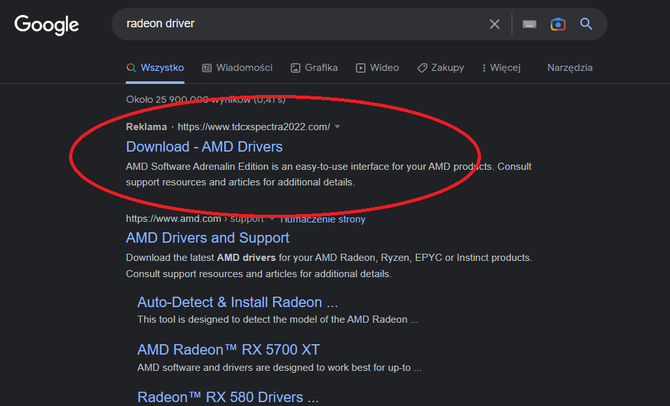Image resolution: width=670 pixels, height=406 pixels.
Task: Open the Narzędzia search tools
Action: point(570,68)
